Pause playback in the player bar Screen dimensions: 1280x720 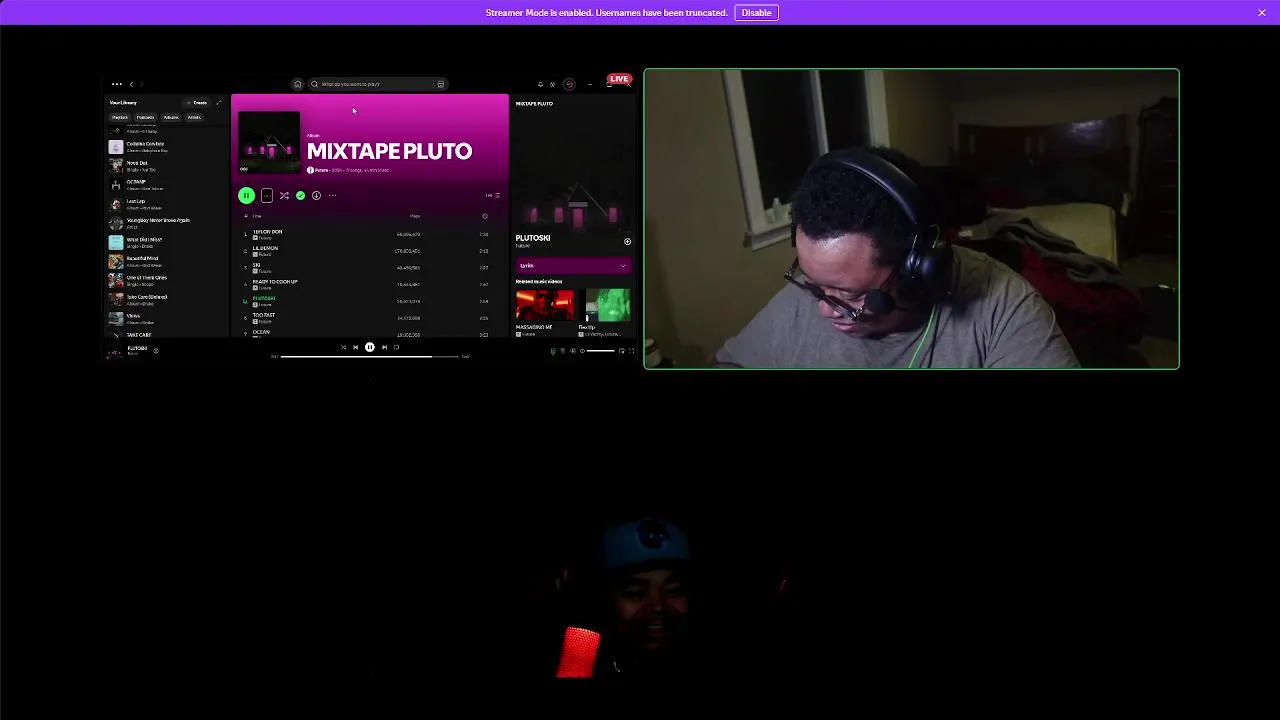coord(369,347)
